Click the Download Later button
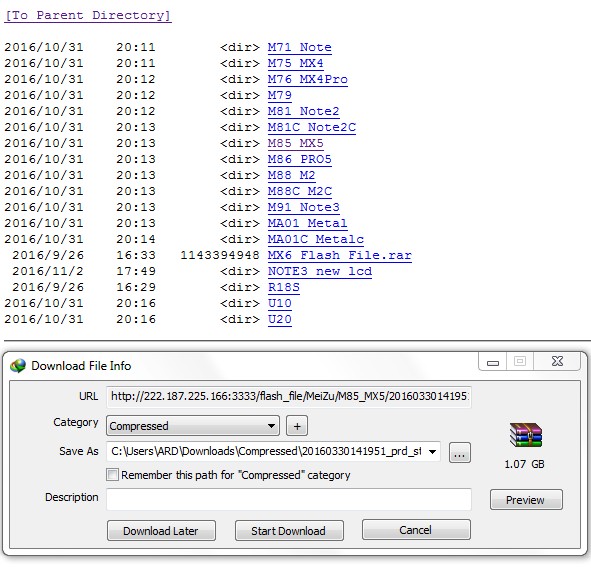The image size is (591, 570). click(161, 531)
